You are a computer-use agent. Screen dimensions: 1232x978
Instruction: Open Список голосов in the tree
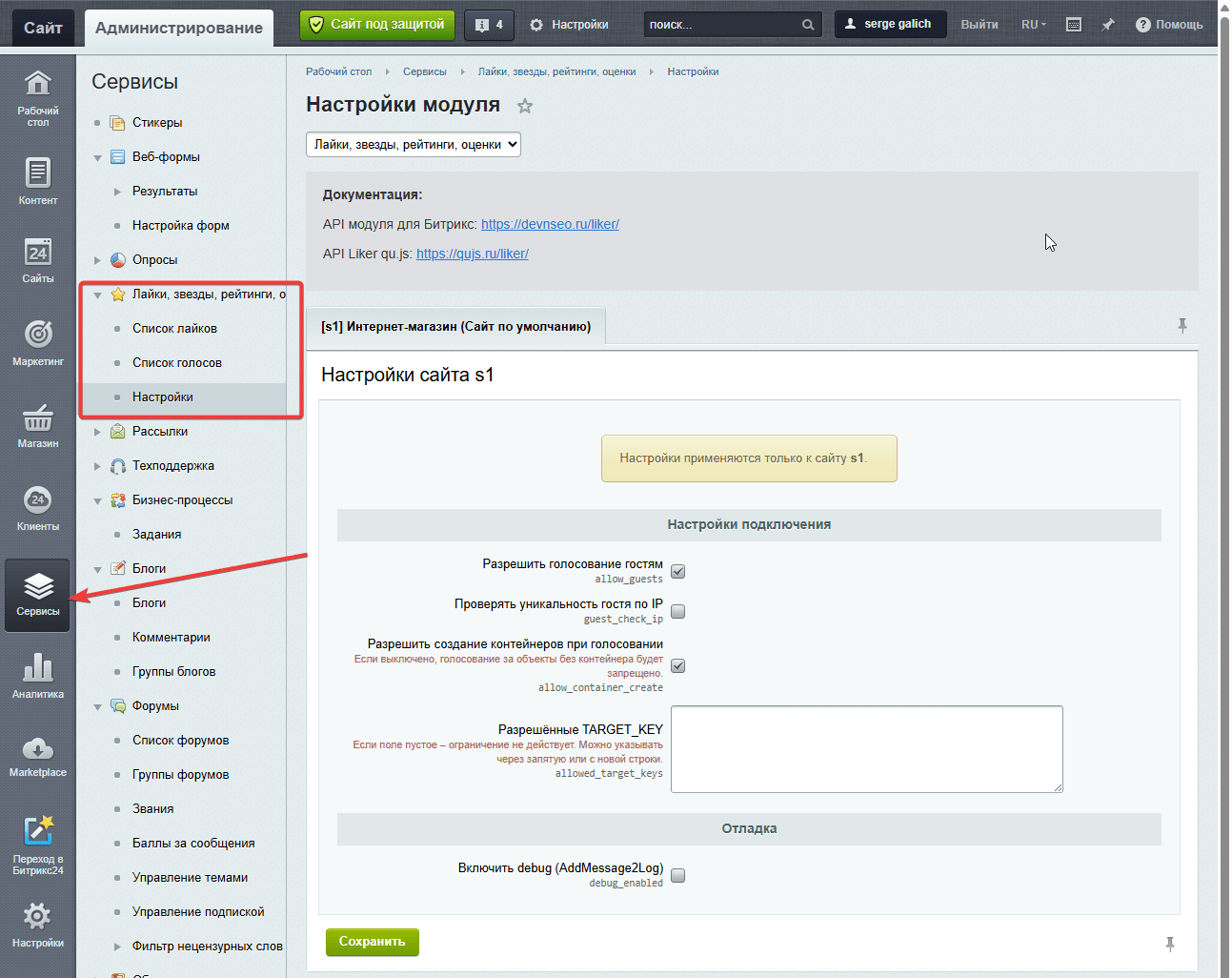[177, 362]
